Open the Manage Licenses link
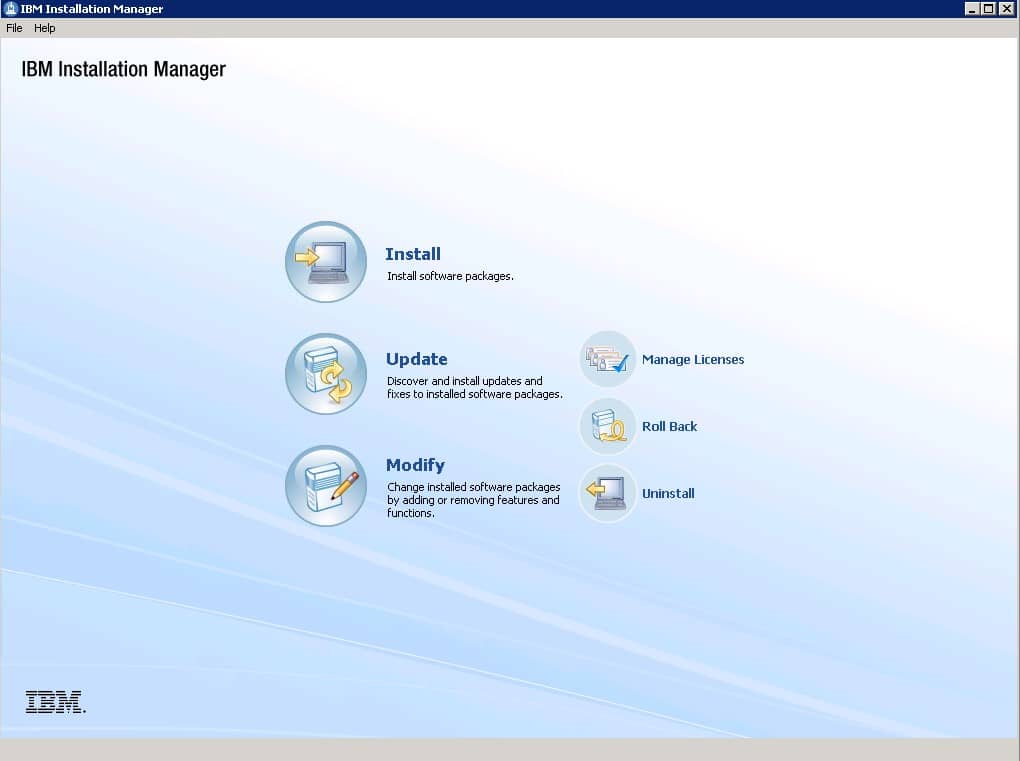This screenshot has width=1020, height=761. pos(693,360)
